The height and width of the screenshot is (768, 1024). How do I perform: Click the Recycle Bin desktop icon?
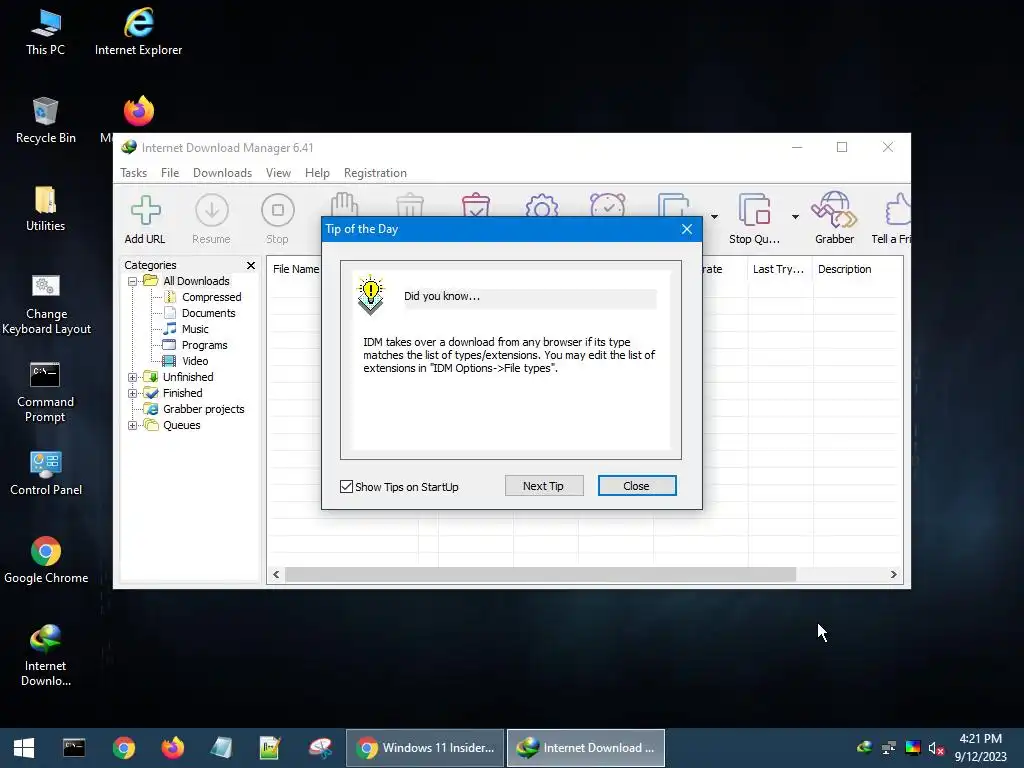[x=46, y=121]
